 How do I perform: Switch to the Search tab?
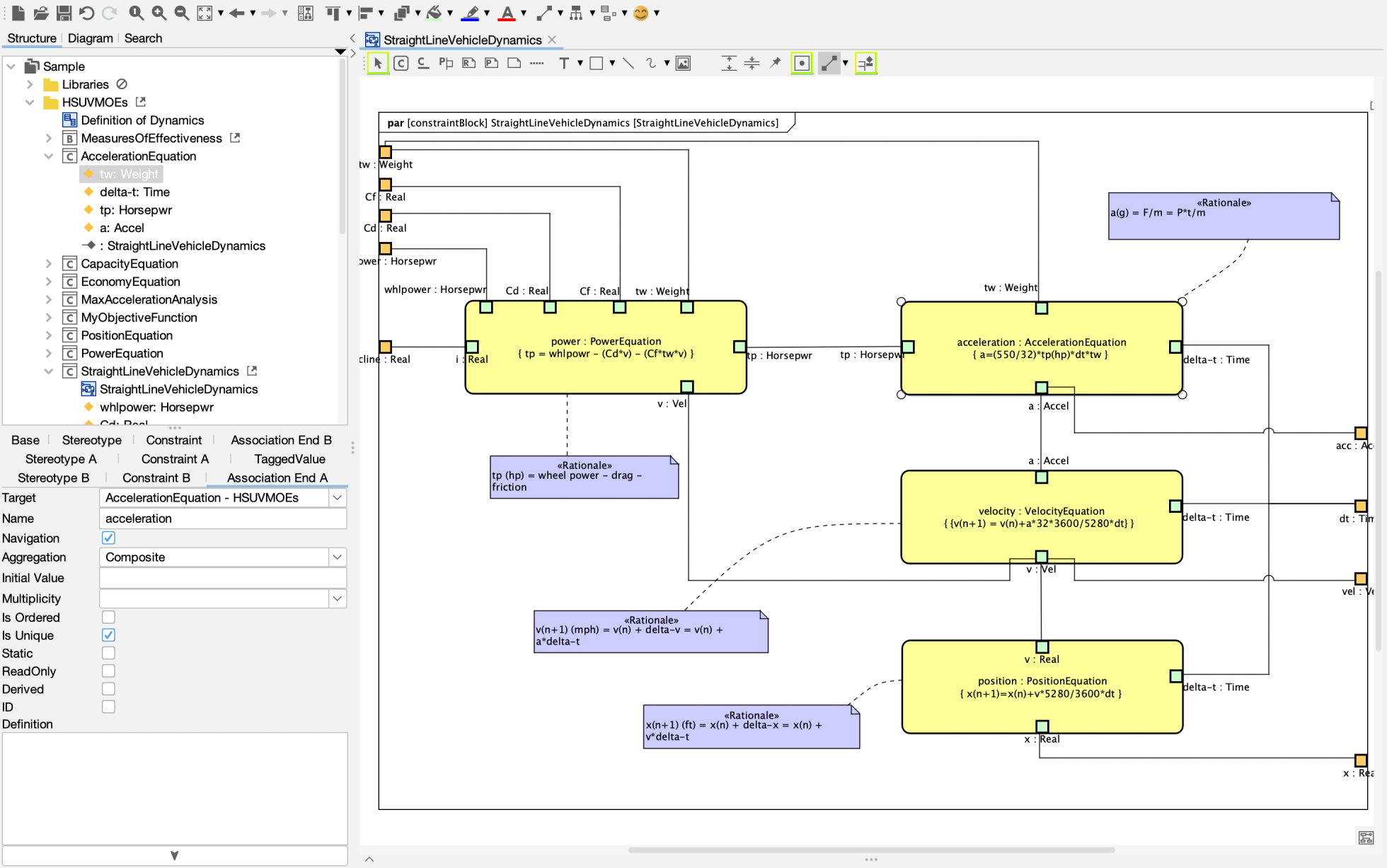[x=143, y=38]
